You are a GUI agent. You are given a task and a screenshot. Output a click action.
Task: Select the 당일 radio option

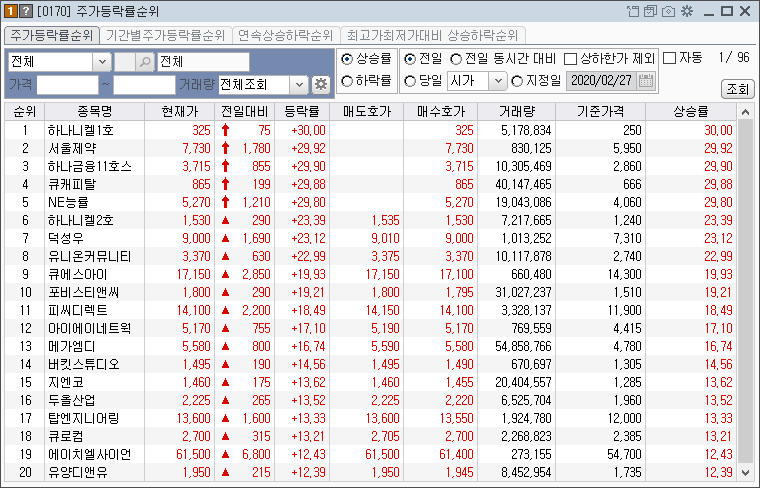[410, 81]
